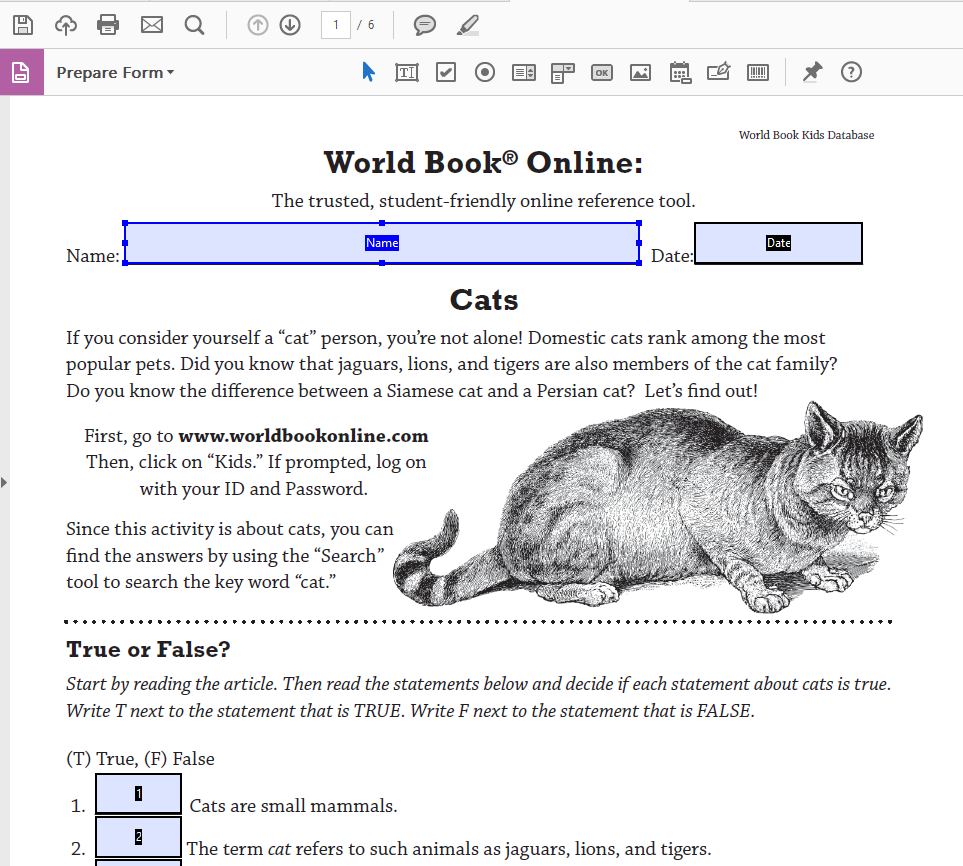
Task: Select form field 1 beside 'Cats are small mammals'
Action: pos(138,794)
